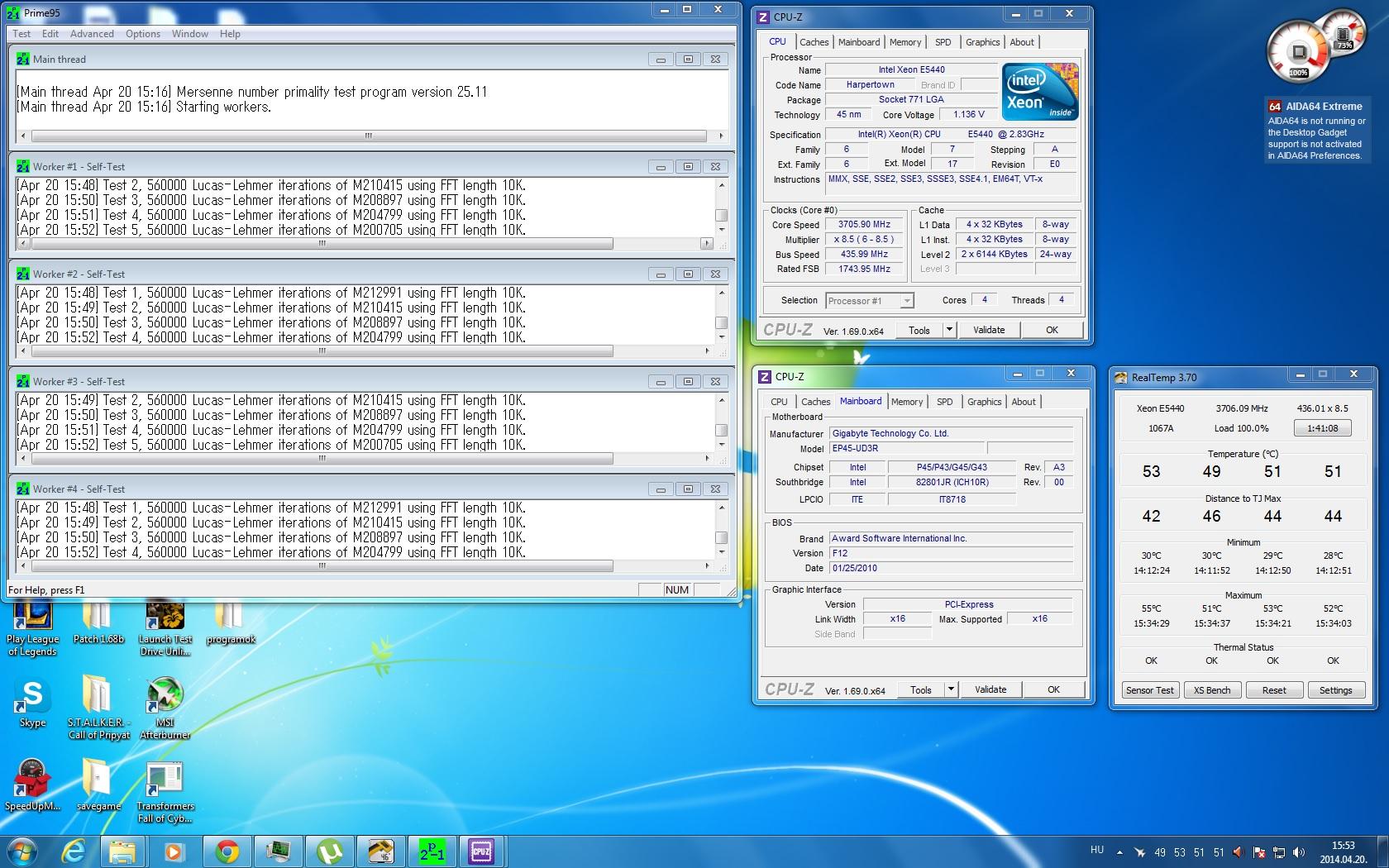Image resolution: width=1389 pixels, height=868 pixels.
Task: Show hidden tray icons arrow
Action: tap(1119, 852)
